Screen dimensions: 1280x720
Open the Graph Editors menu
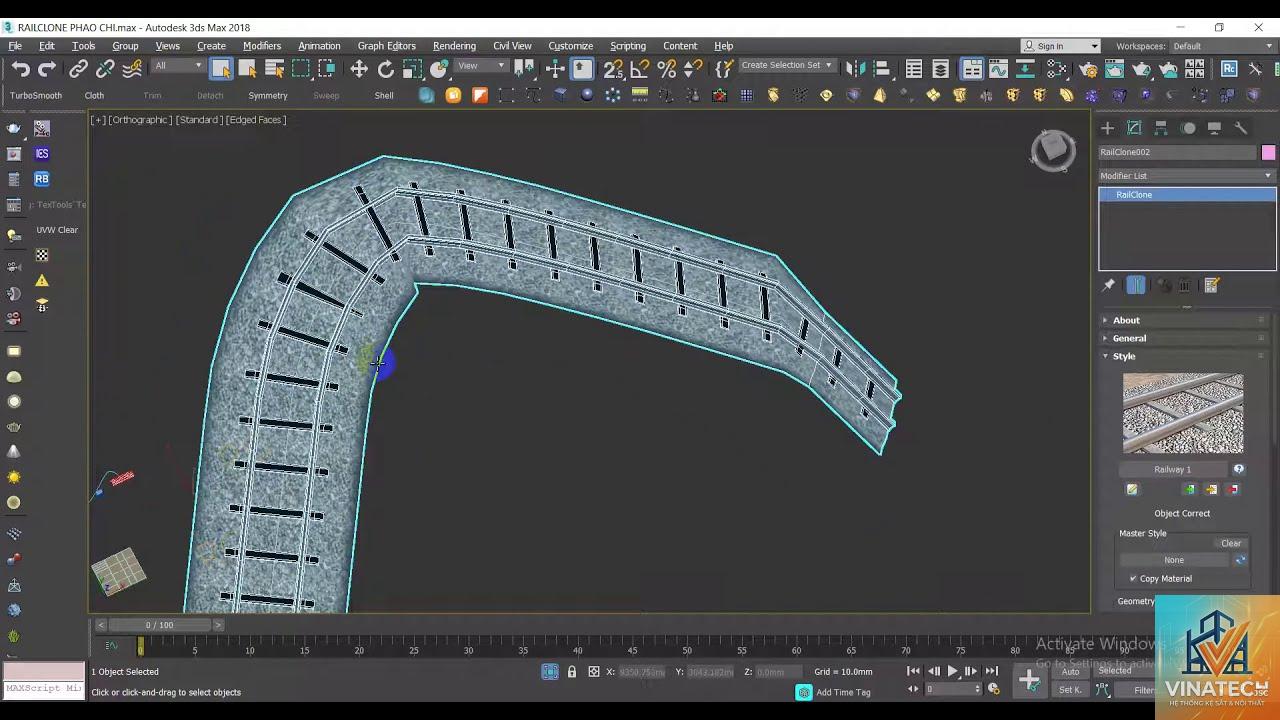tap(386, 46)
